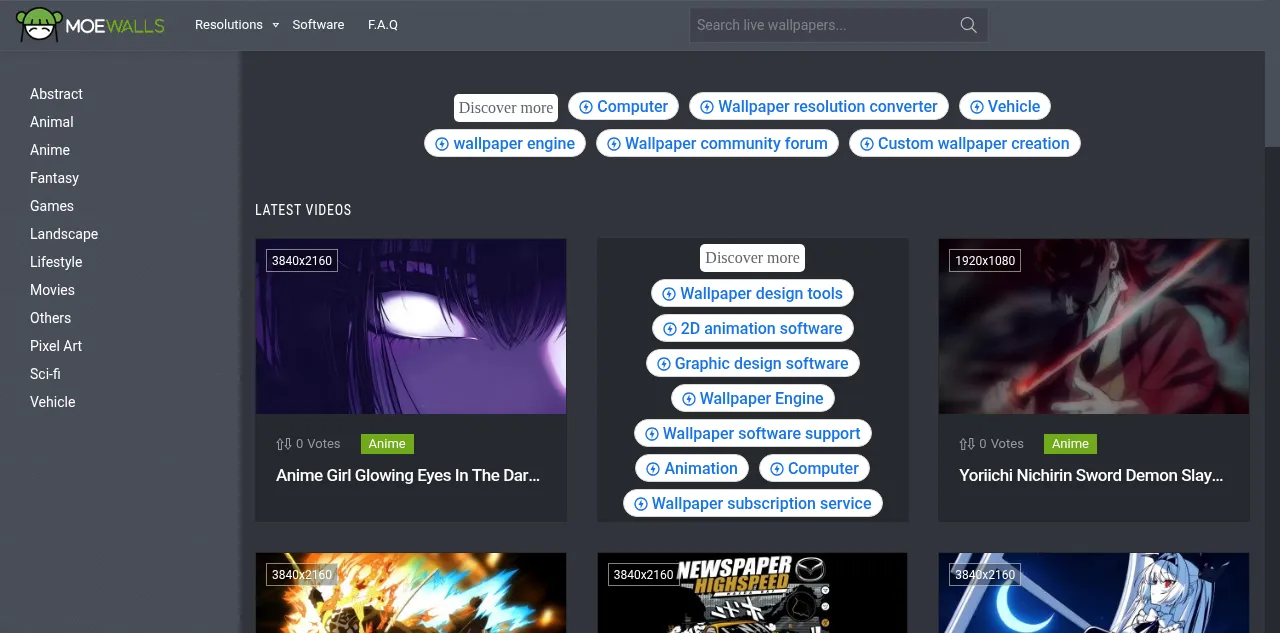Screen dimensions: 1280x633
Task: Click the Computer pill beside Animation
Action: [x=814, y=468]
